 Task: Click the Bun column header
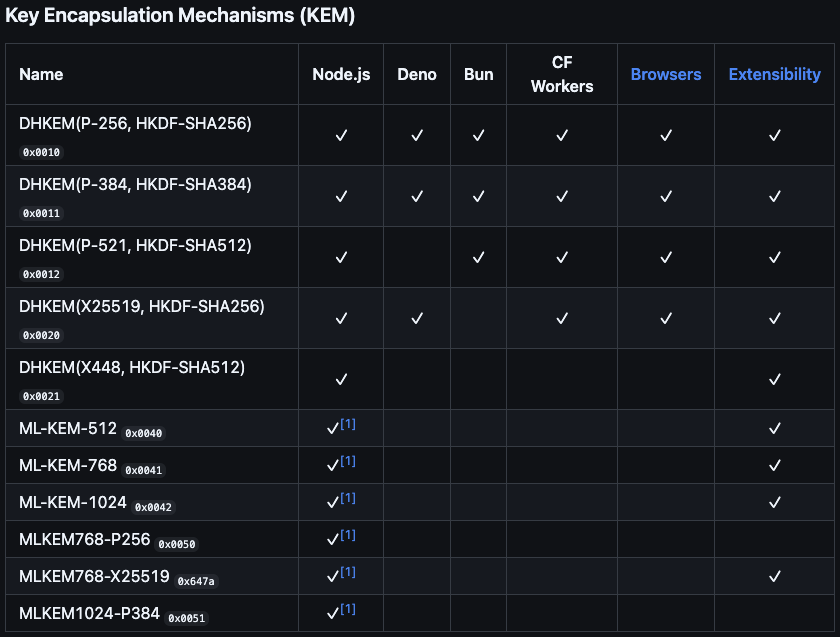pyautogui.click(x=478, y=74)
